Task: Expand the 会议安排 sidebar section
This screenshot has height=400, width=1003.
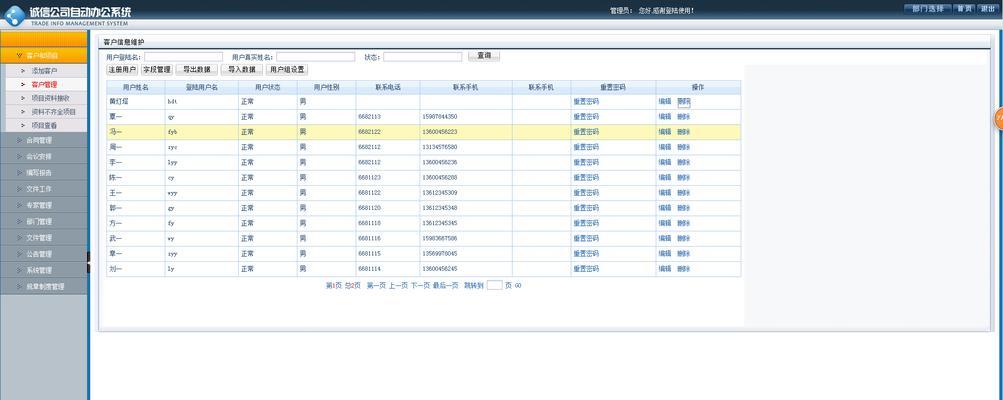Action: coord(43,156)
